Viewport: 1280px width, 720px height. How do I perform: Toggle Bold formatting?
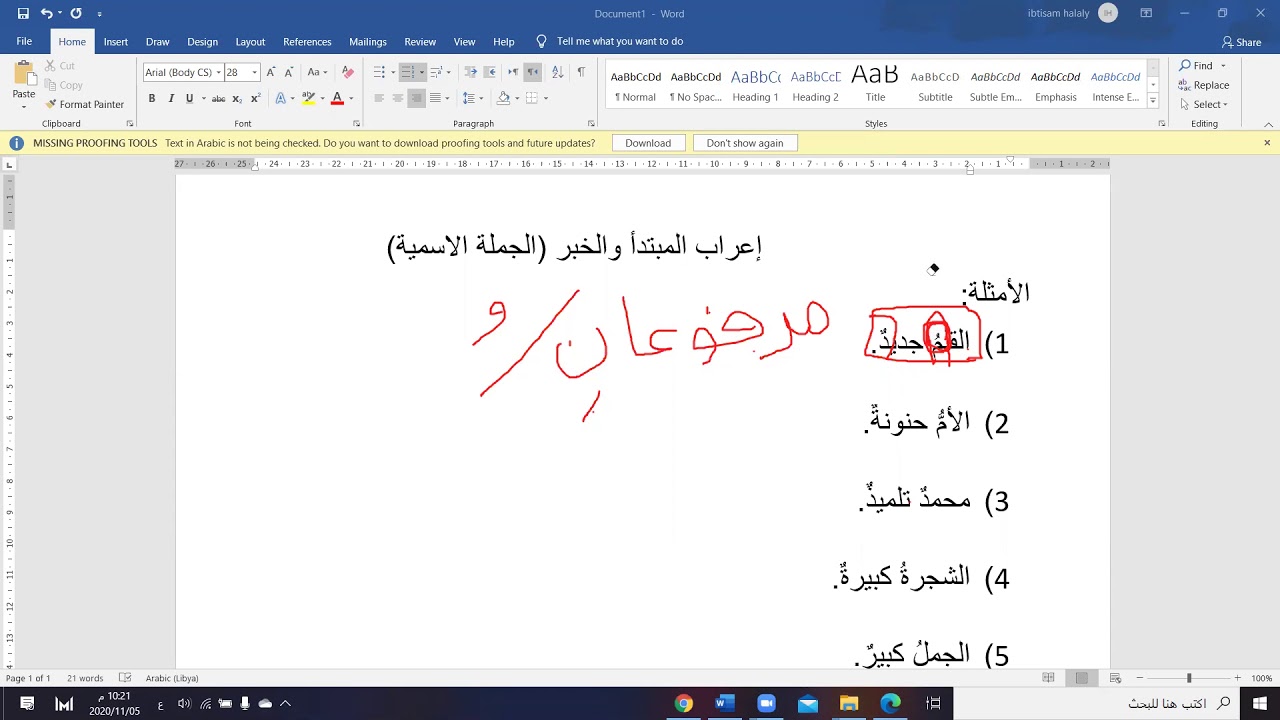coord(152,98)
